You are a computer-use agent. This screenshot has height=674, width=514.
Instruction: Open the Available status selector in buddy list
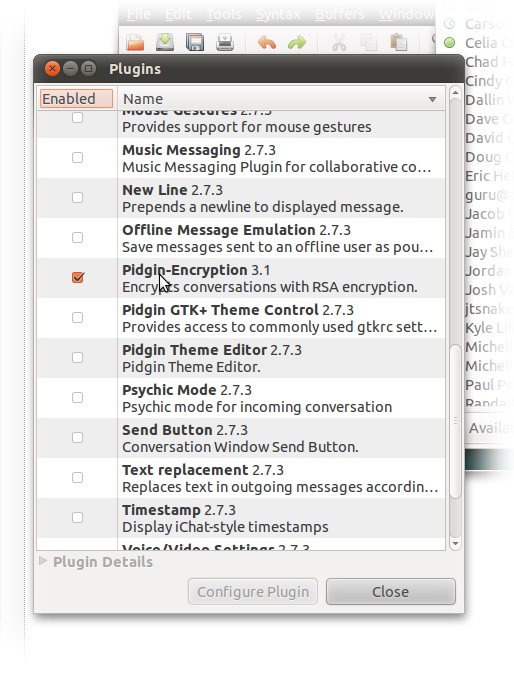point(490,428)
